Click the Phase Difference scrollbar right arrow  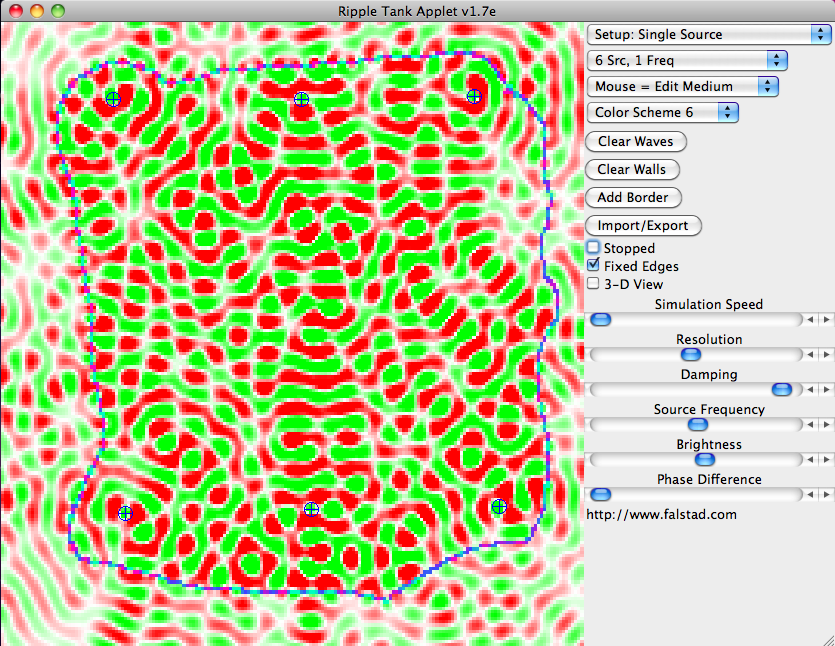tap(826, 495)
